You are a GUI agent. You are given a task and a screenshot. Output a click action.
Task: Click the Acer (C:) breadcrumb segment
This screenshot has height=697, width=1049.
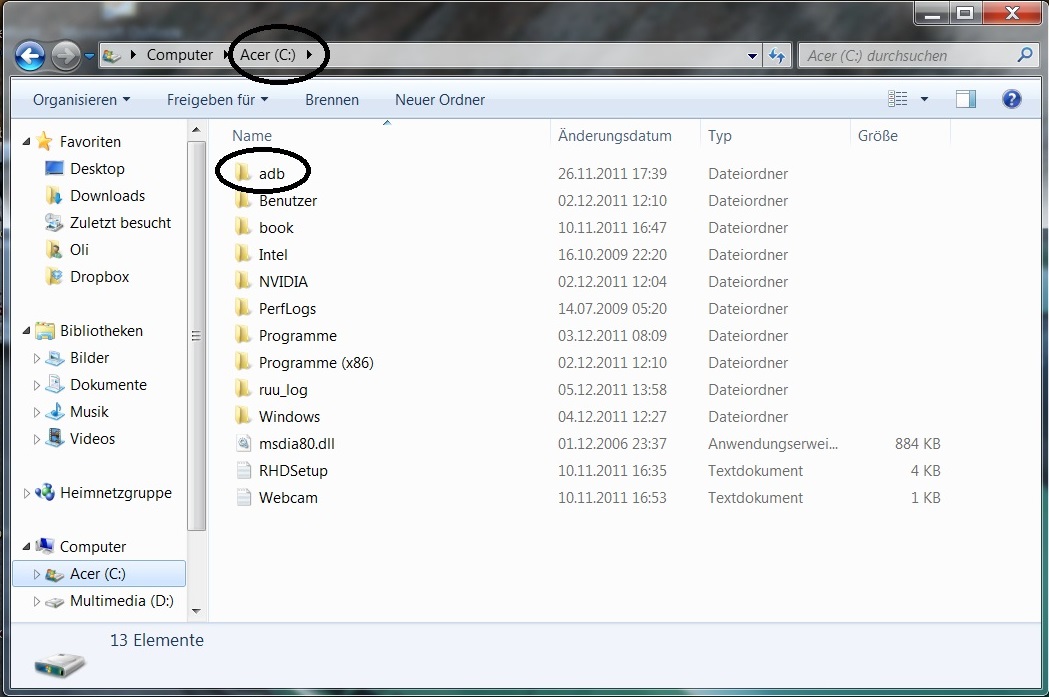pyautogui.click(x=268, y=55)
